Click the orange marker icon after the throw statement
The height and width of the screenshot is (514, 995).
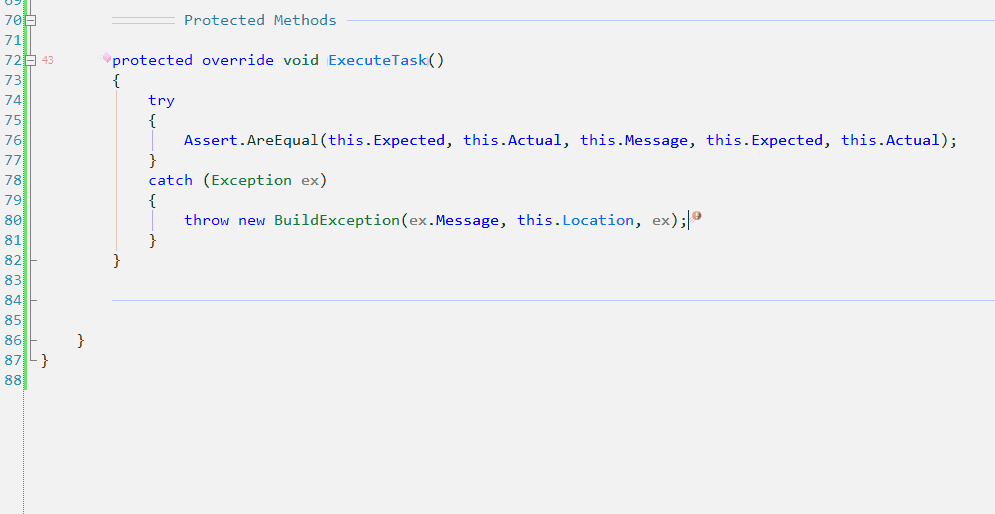point(696,216)
